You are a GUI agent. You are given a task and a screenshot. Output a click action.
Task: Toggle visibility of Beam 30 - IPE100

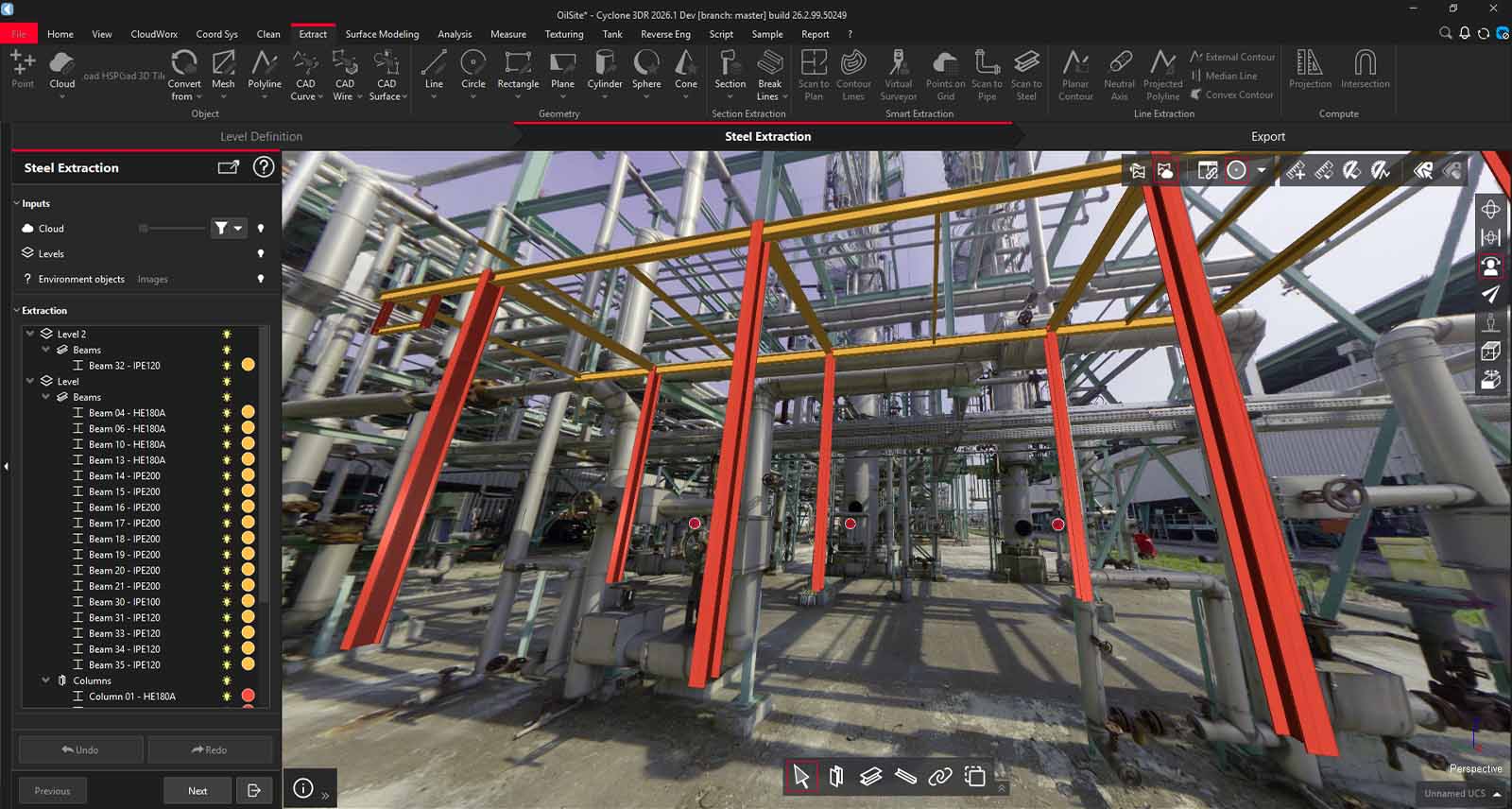(226, 602)
